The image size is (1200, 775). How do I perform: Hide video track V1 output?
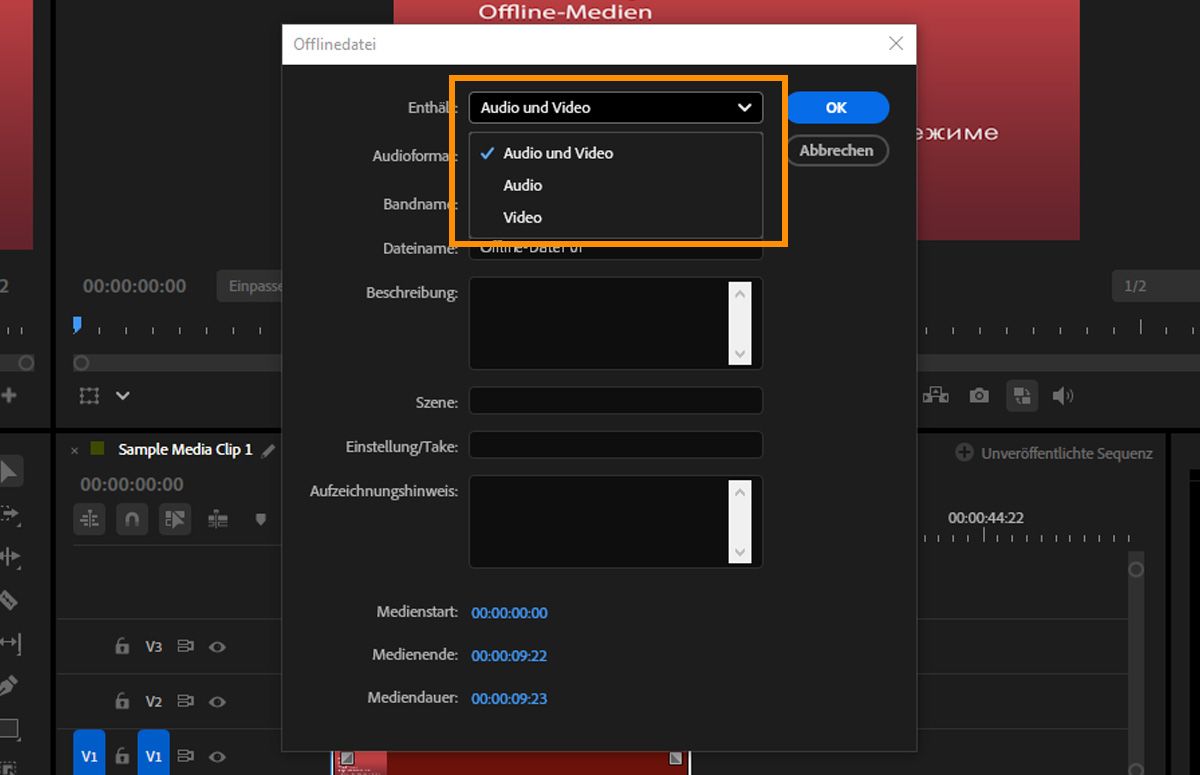point(217,757)
